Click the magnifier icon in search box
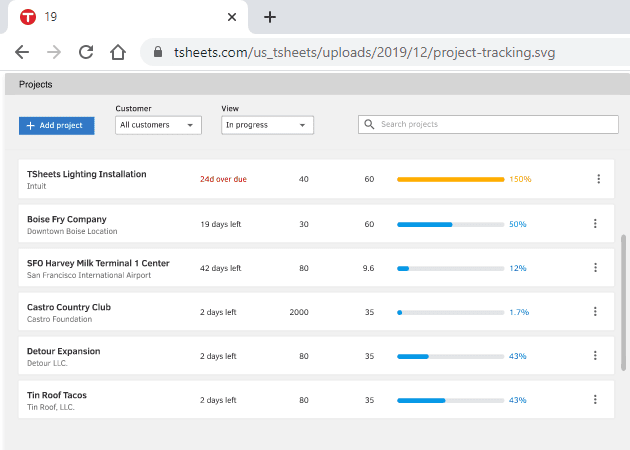The width and height of the screenshot is (630, 450). [x=369, y=124]
